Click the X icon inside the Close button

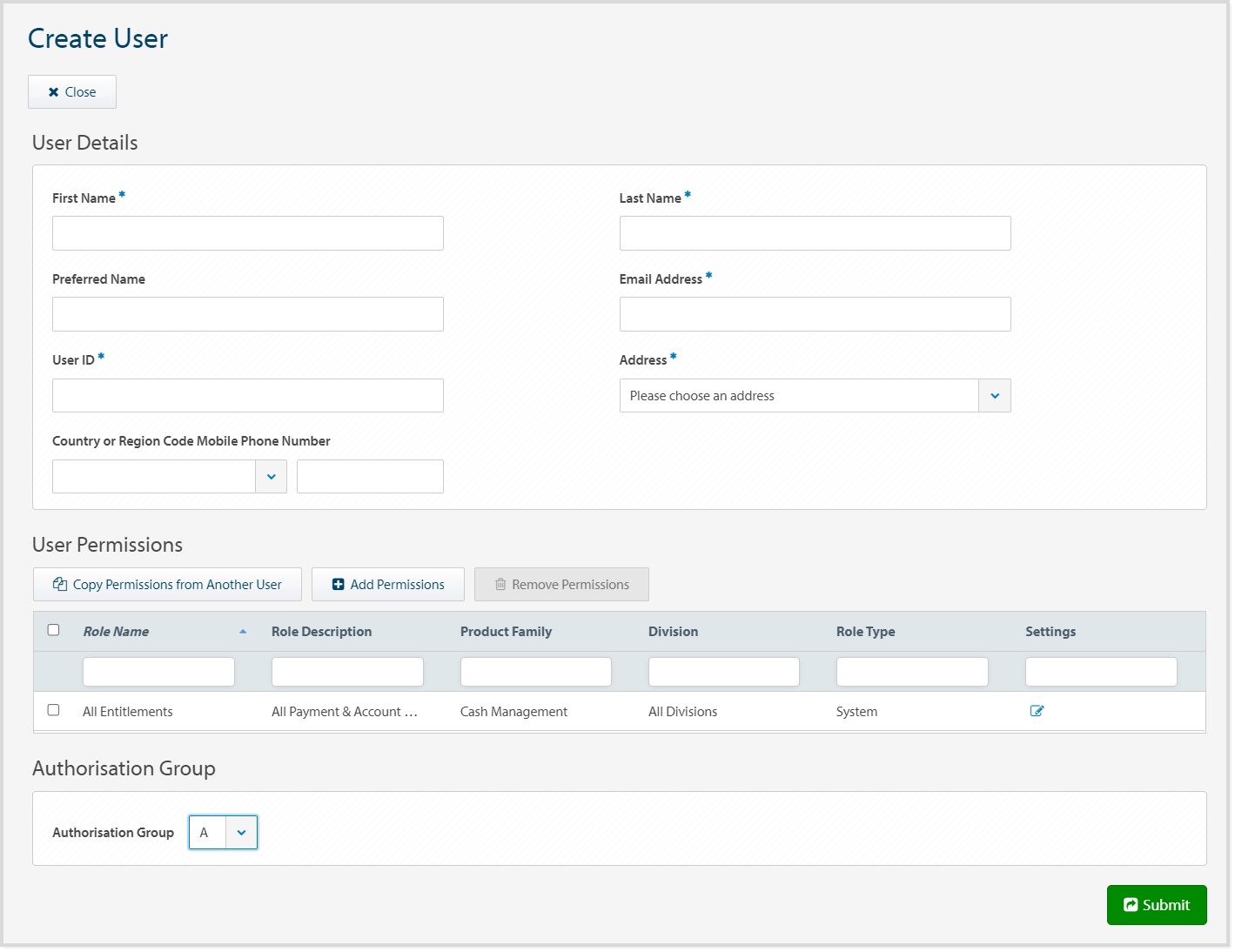click(55, 91)
